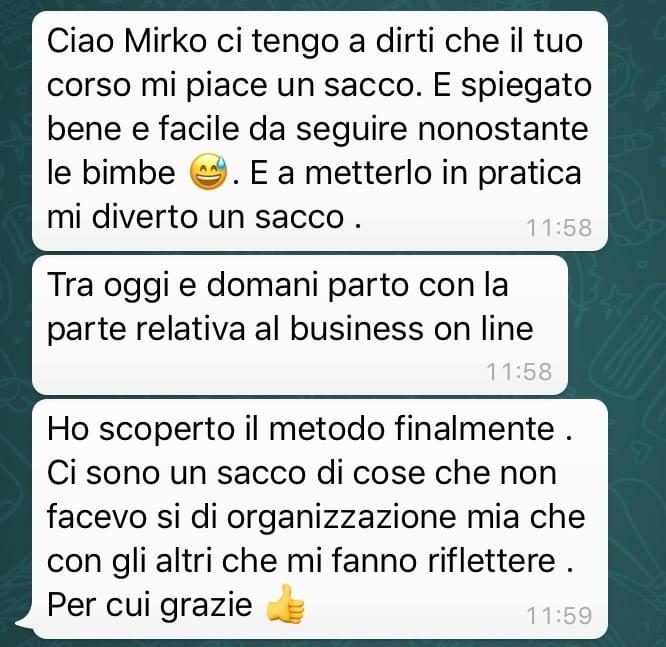This screenshot has height=647, width=666.
Task: Click the text 'mi diverto un sacco'
Action: coord(195,217)
